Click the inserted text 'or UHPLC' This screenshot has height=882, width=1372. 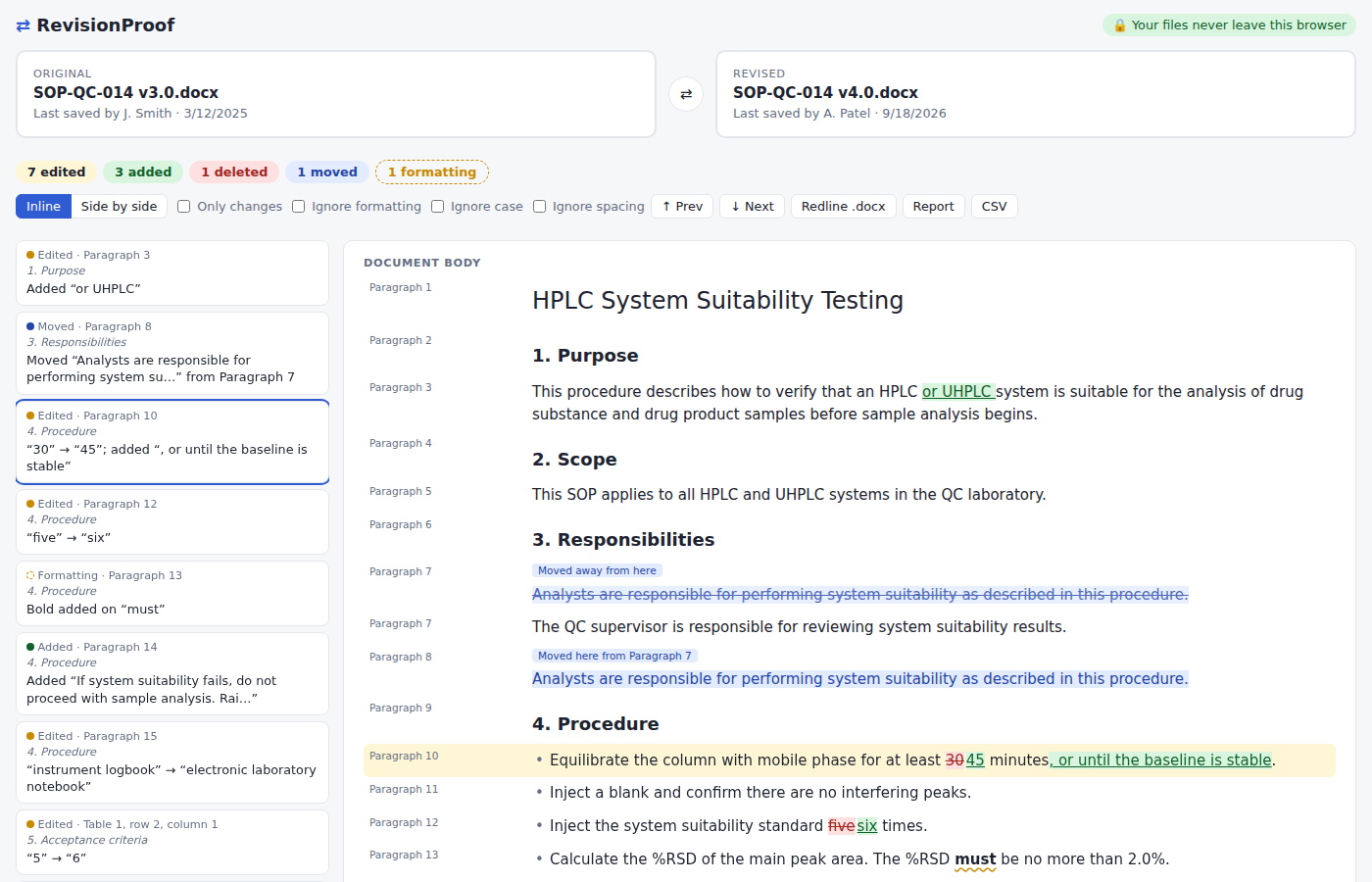[958, 392]
